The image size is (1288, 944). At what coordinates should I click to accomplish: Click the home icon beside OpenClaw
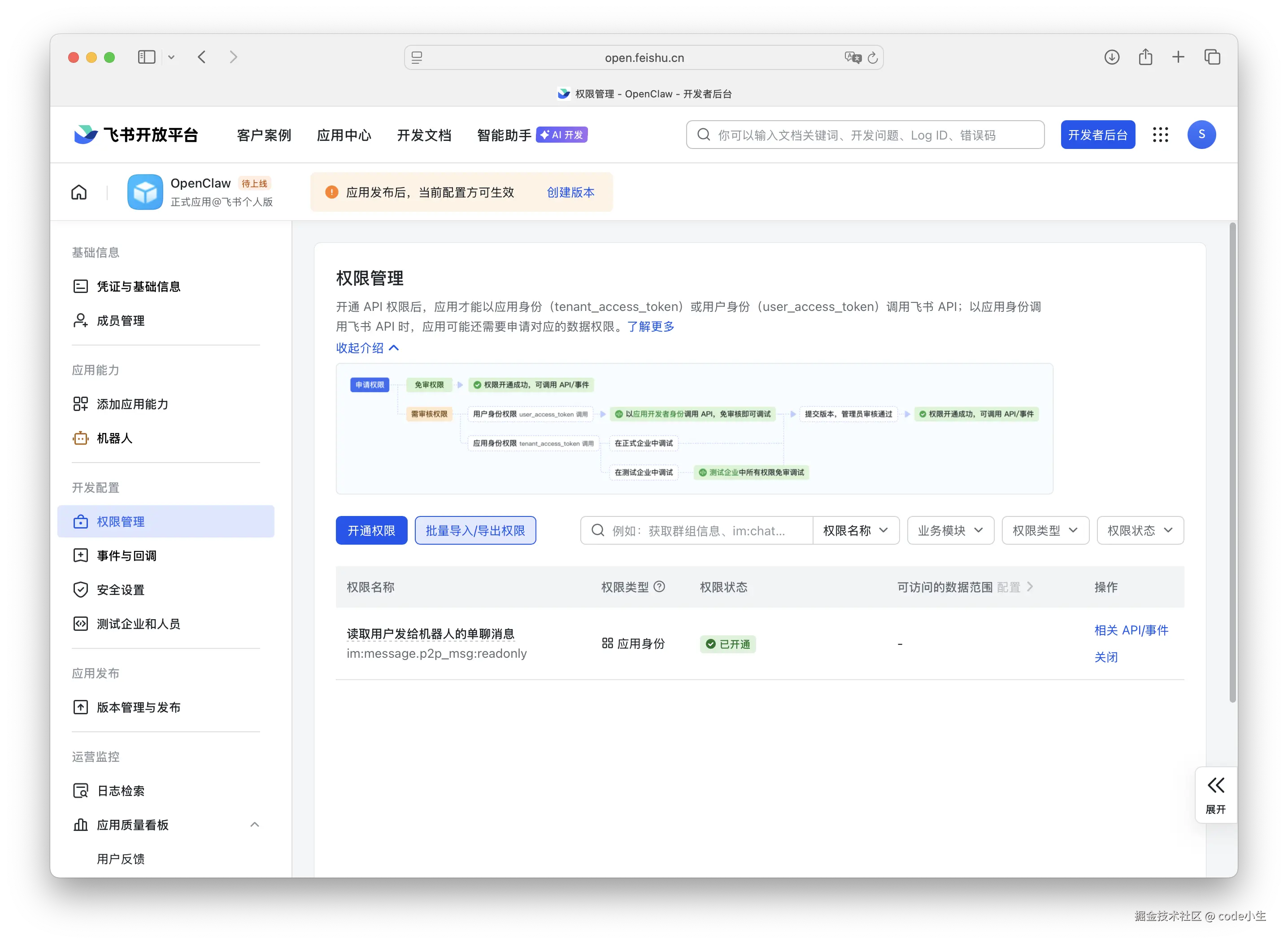(x=79, y=192)
